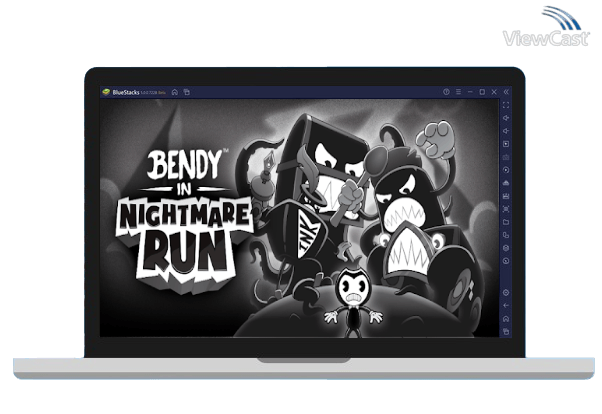
Task: Click the eco mode circular icon
Action: [x=506, y=261]
